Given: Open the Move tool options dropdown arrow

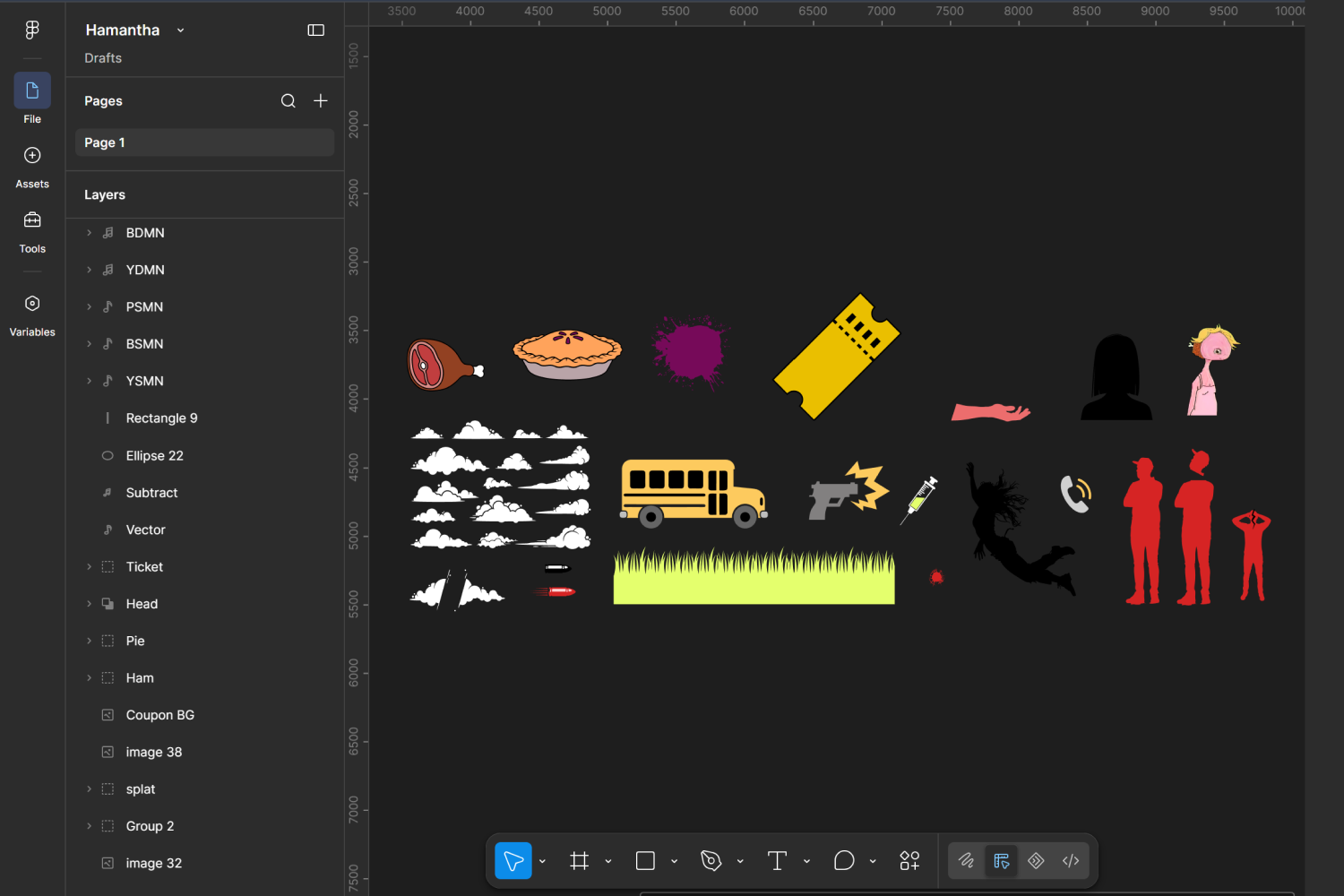Looking at the screenshot, I should tap(542, 862).
